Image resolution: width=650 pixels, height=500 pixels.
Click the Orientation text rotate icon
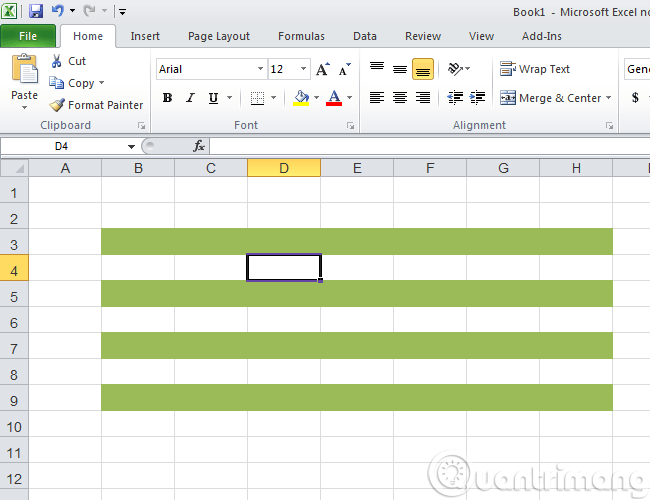point(455,69)
